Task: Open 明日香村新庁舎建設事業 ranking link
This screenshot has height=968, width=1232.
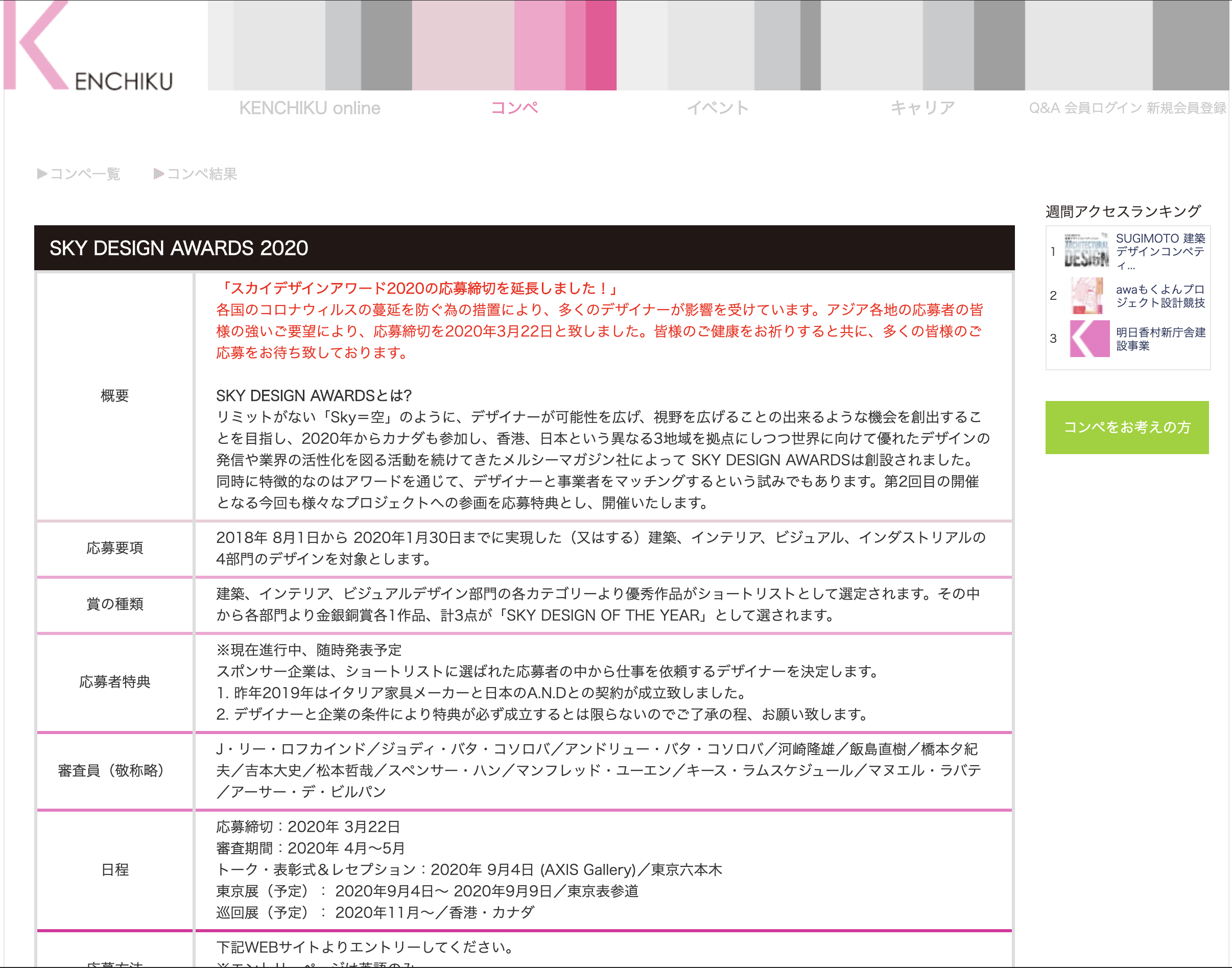Action: tap(1160, 339)
